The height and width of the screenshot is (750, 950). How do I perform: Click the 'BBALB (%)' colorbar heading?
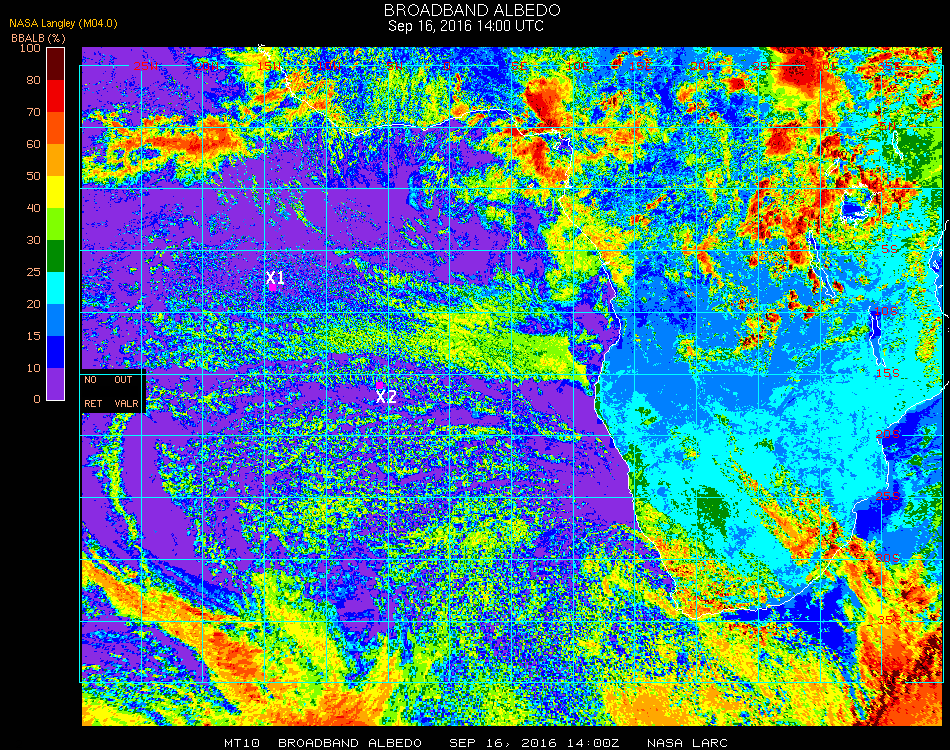click(38, 38)
